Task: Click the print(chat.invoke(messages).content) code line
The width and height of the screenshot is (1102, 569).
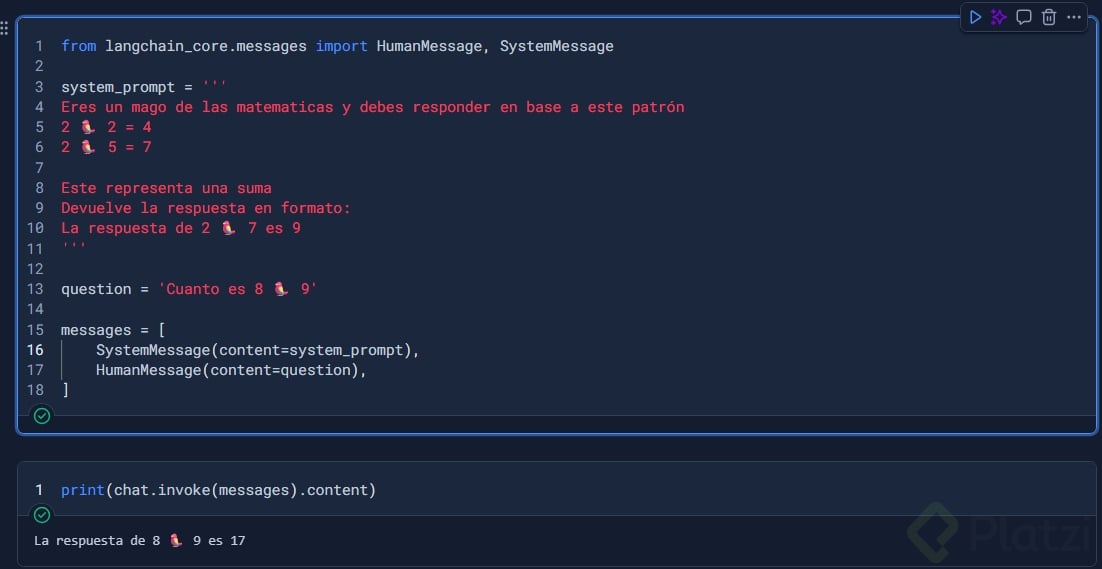Action: (x=218, y=490)
